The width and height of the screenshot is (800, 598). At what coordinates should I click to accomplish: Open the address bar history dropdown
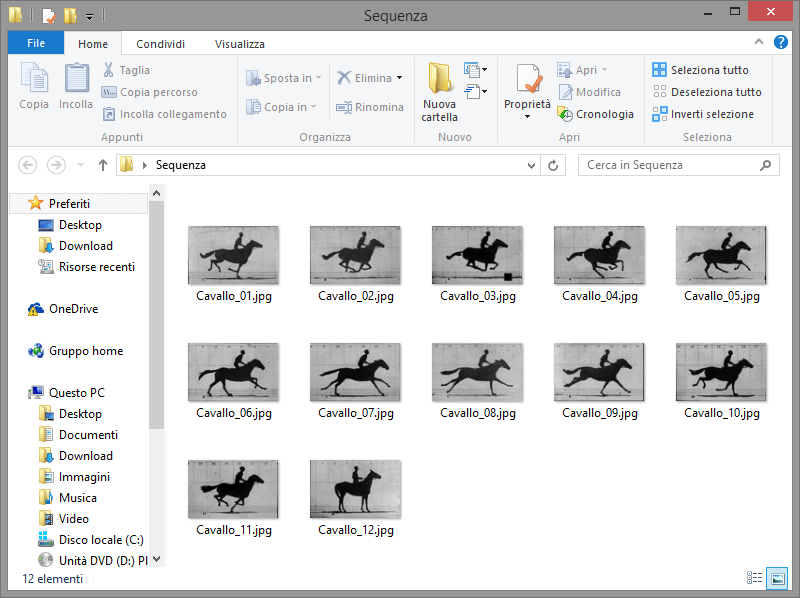531,165
